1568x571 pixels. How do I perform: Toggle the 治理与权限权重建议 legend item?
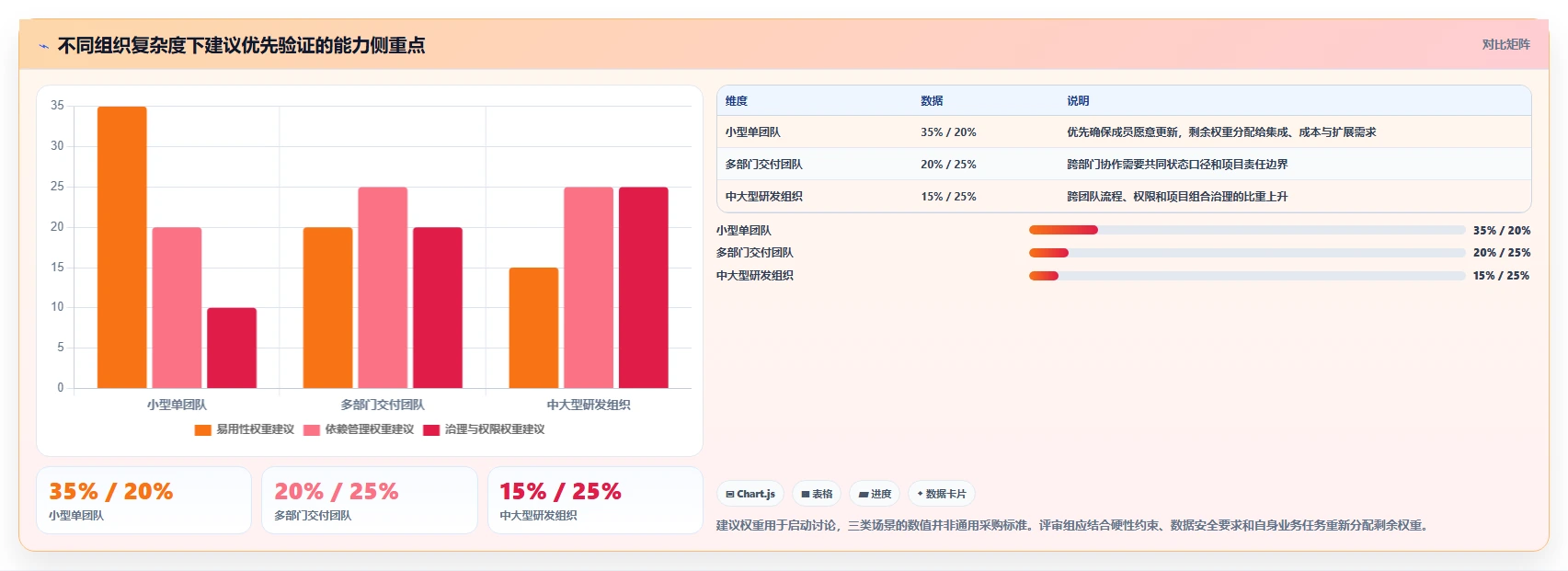point(484,429)
